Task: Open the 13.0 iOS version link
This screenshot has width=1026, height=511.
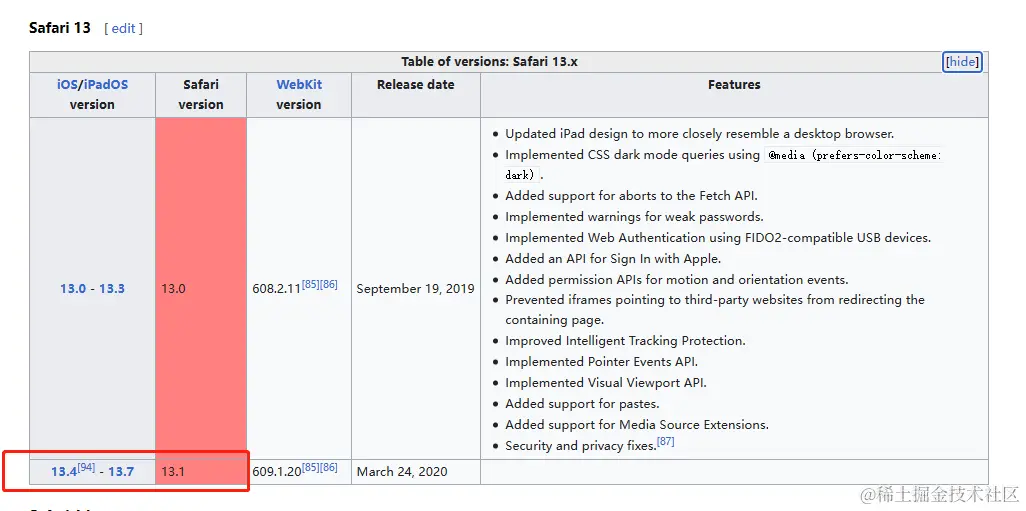Action: point(73,289)
